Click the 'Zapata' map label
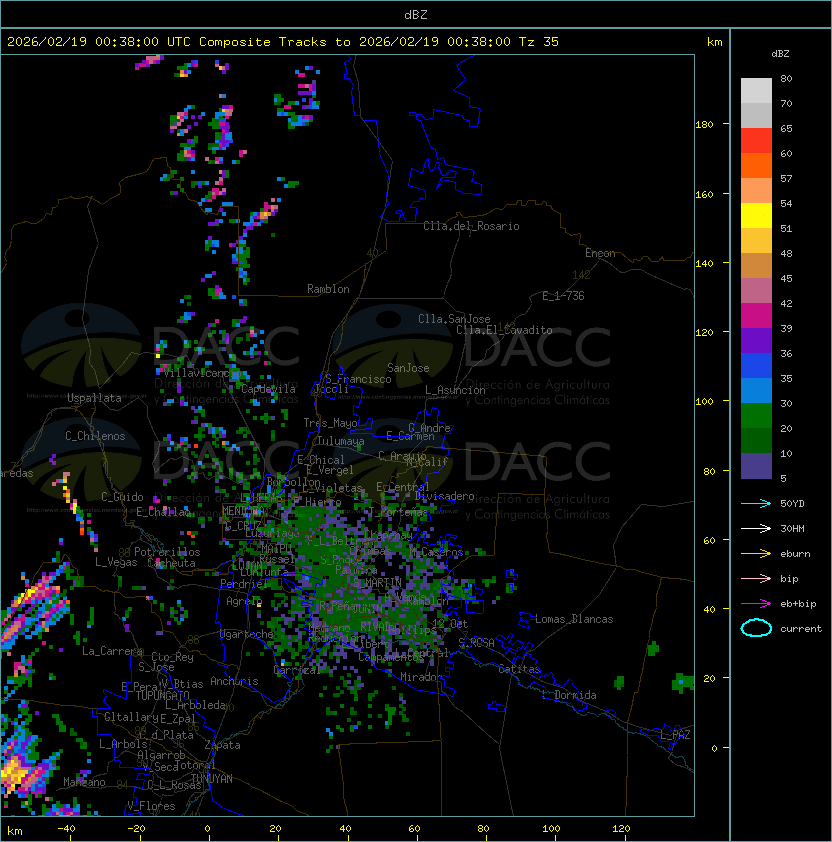 [222, 745]
